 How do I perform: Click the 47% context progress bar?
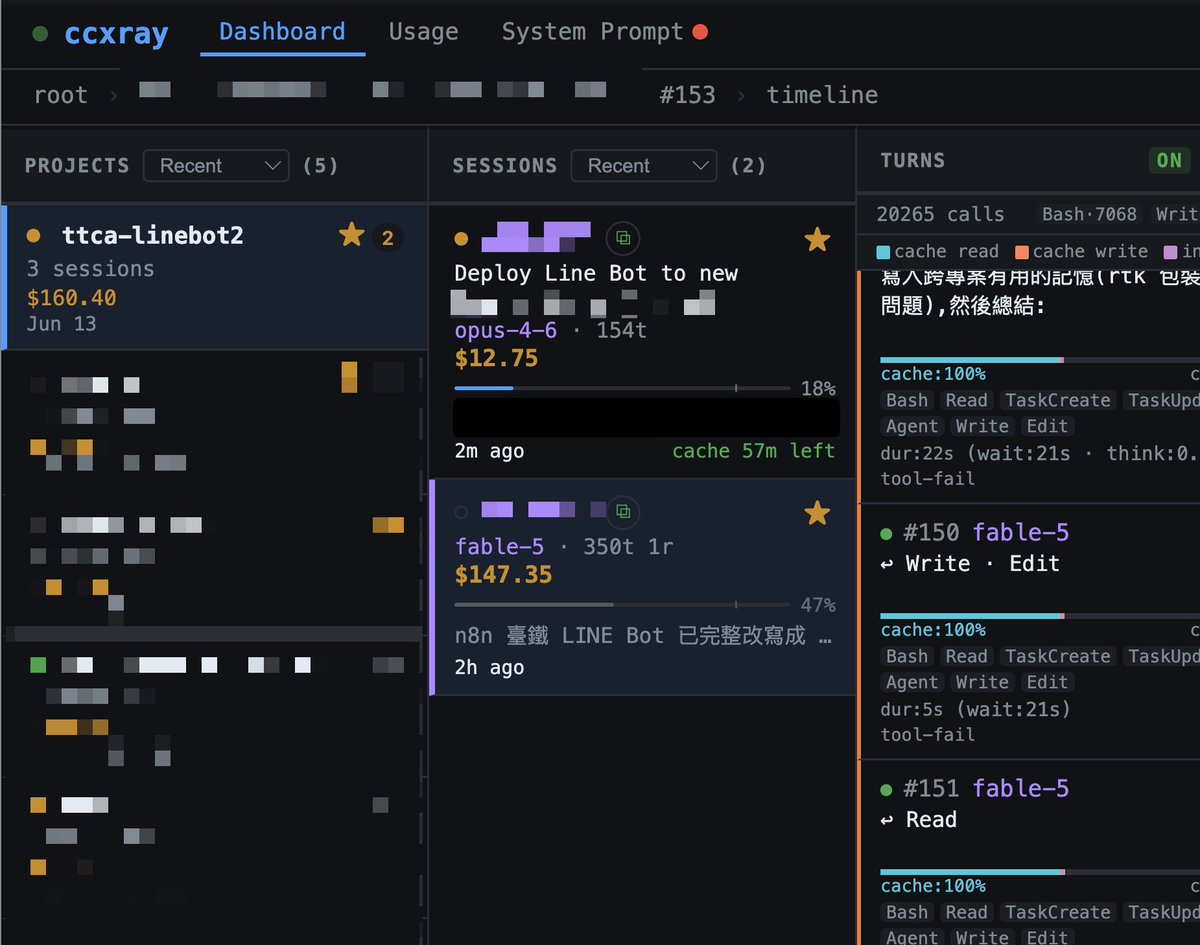622,605
